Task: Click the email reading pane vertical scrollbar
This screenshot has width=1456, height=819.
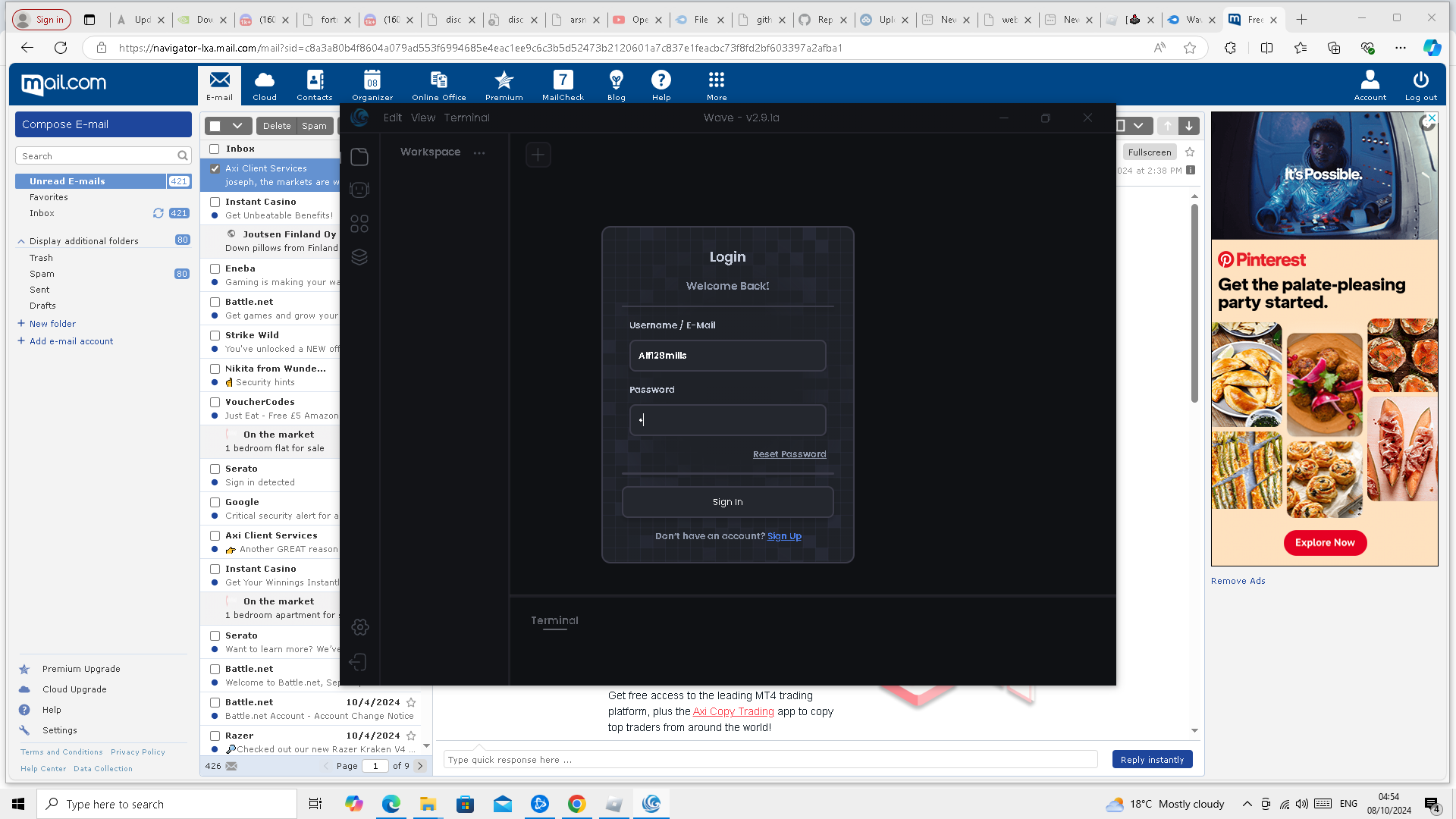Action: (1194, 303)
